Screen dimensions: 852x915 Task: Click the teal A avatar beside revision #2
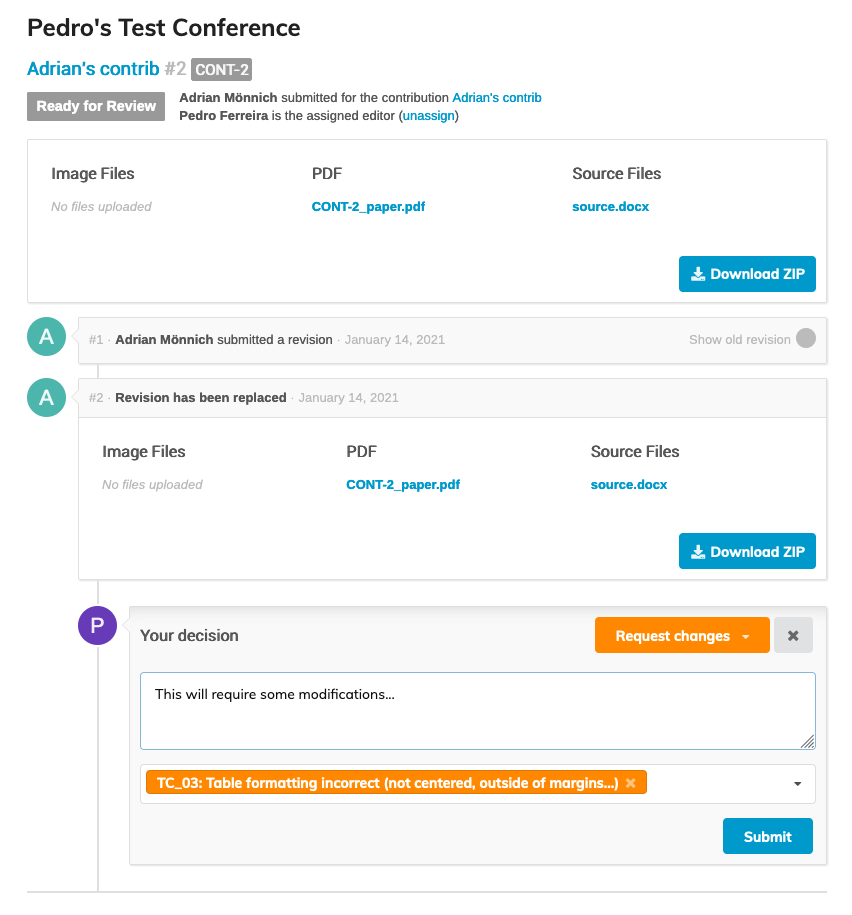click(x=46, y=397)
